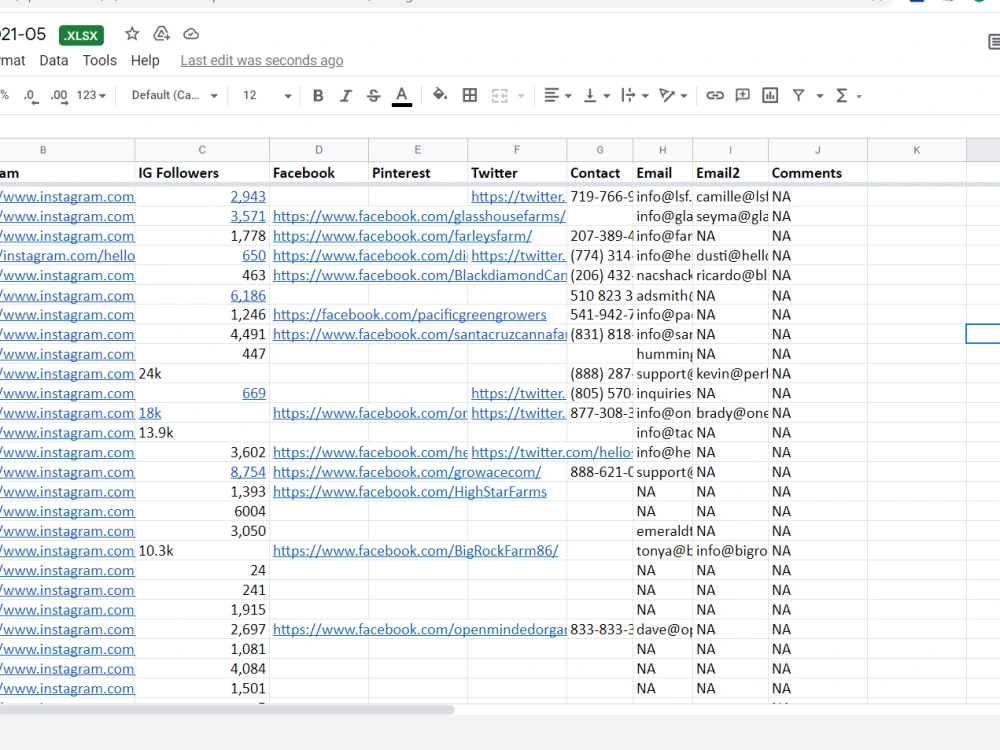Open the cell borders tool
Image resolution: width=1000 pixels, height=750 pixels.
[x=470, y=95]
